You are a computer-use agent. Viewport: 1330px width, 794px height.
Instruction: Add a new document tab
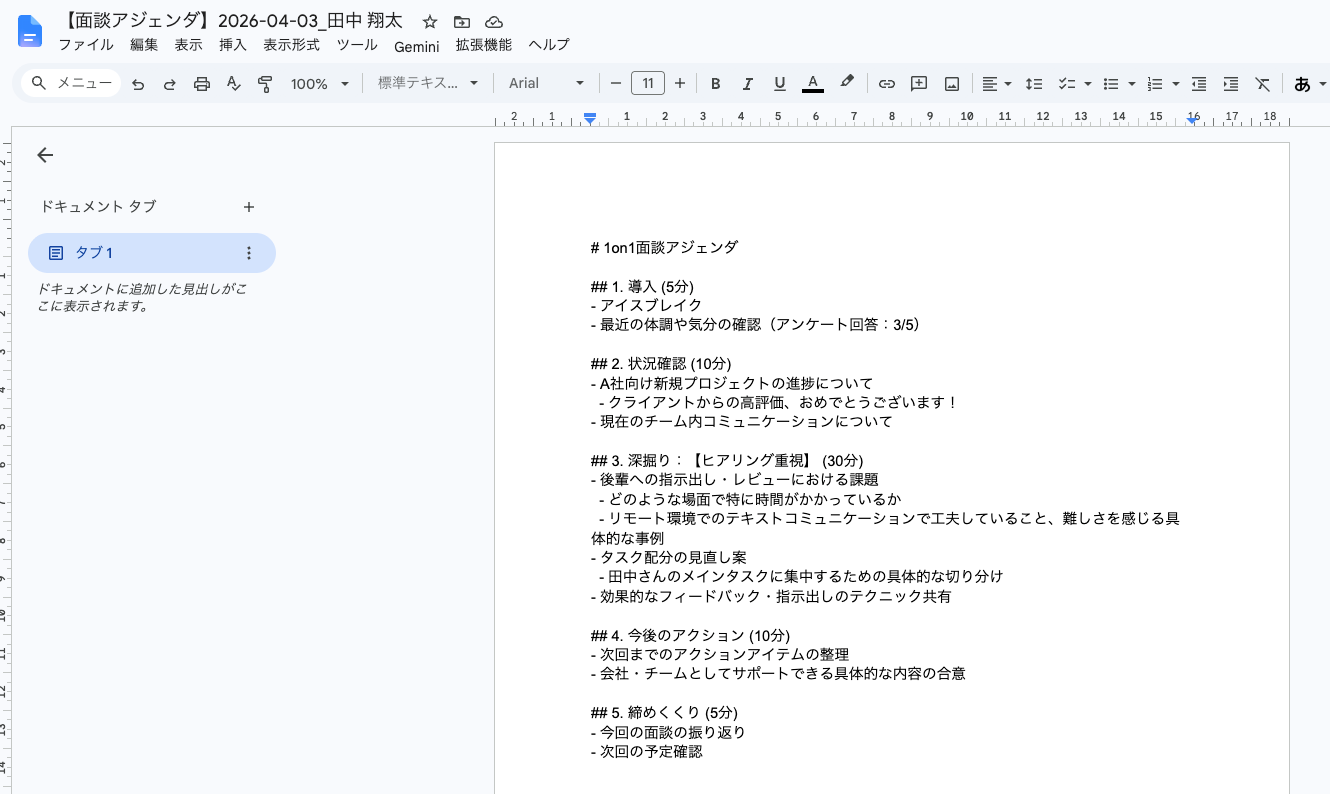(249, 207)
